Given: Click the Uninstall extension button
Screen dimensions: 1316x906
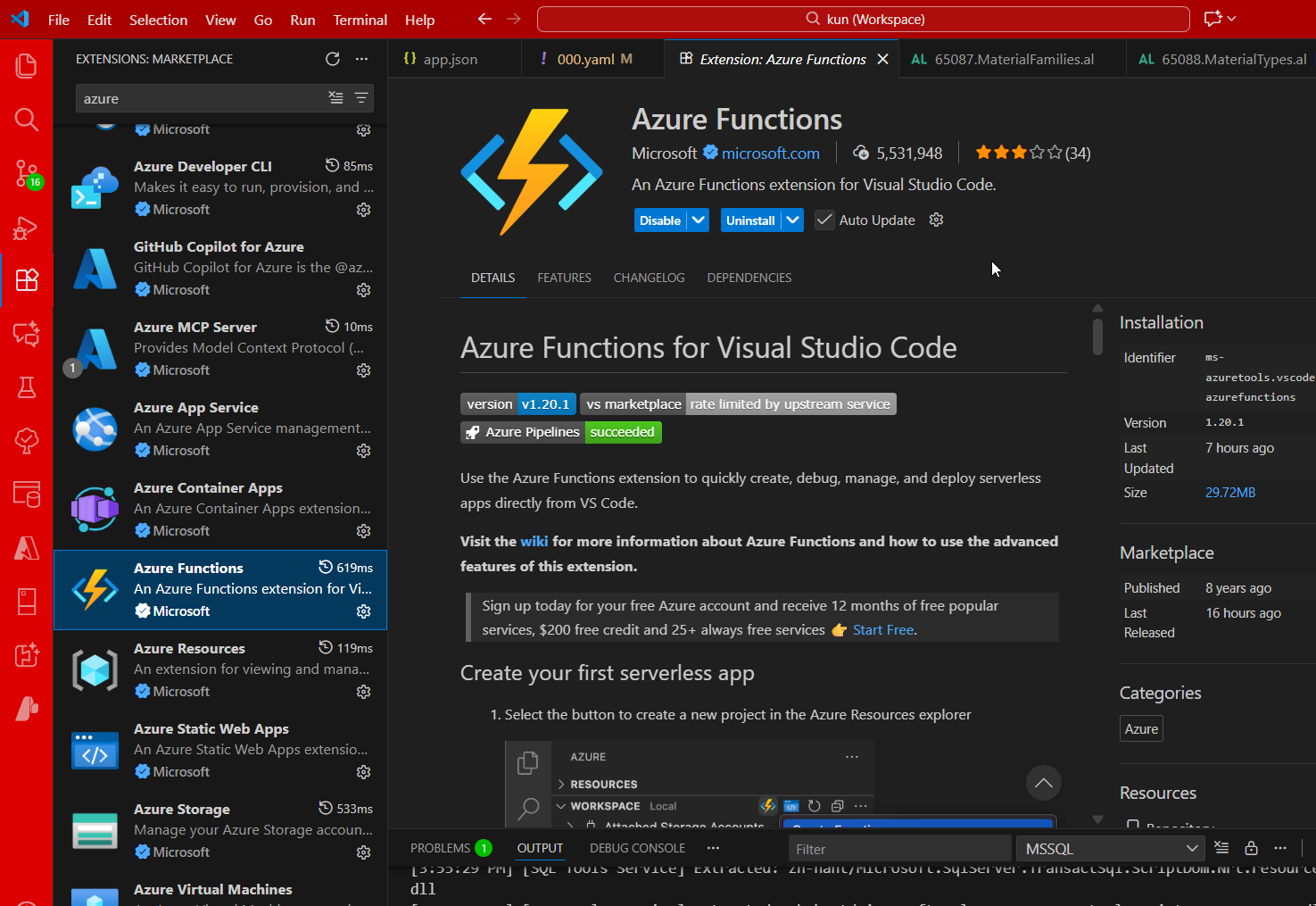Looking at the screenshot, I should tap(750, 220).
